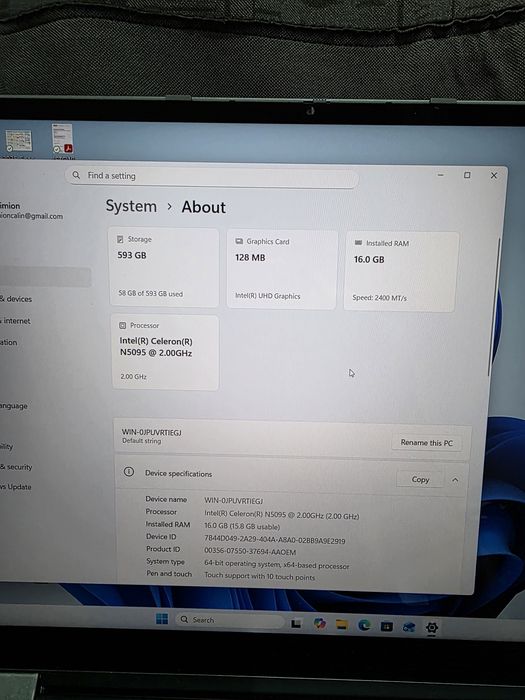Select the PC name WIN-0JPUVRTIEGJ header
Image resolution: width=525 pixels, height=700 pixels.
coord(151,432)
